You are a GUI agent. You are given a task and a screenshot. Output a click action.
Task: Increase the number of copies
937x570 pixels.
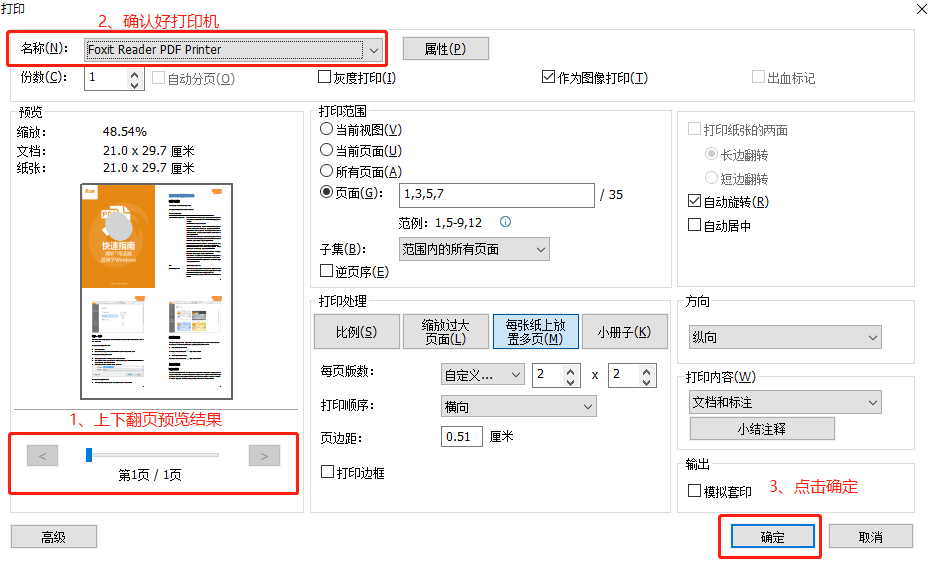(x=134, y=73)
